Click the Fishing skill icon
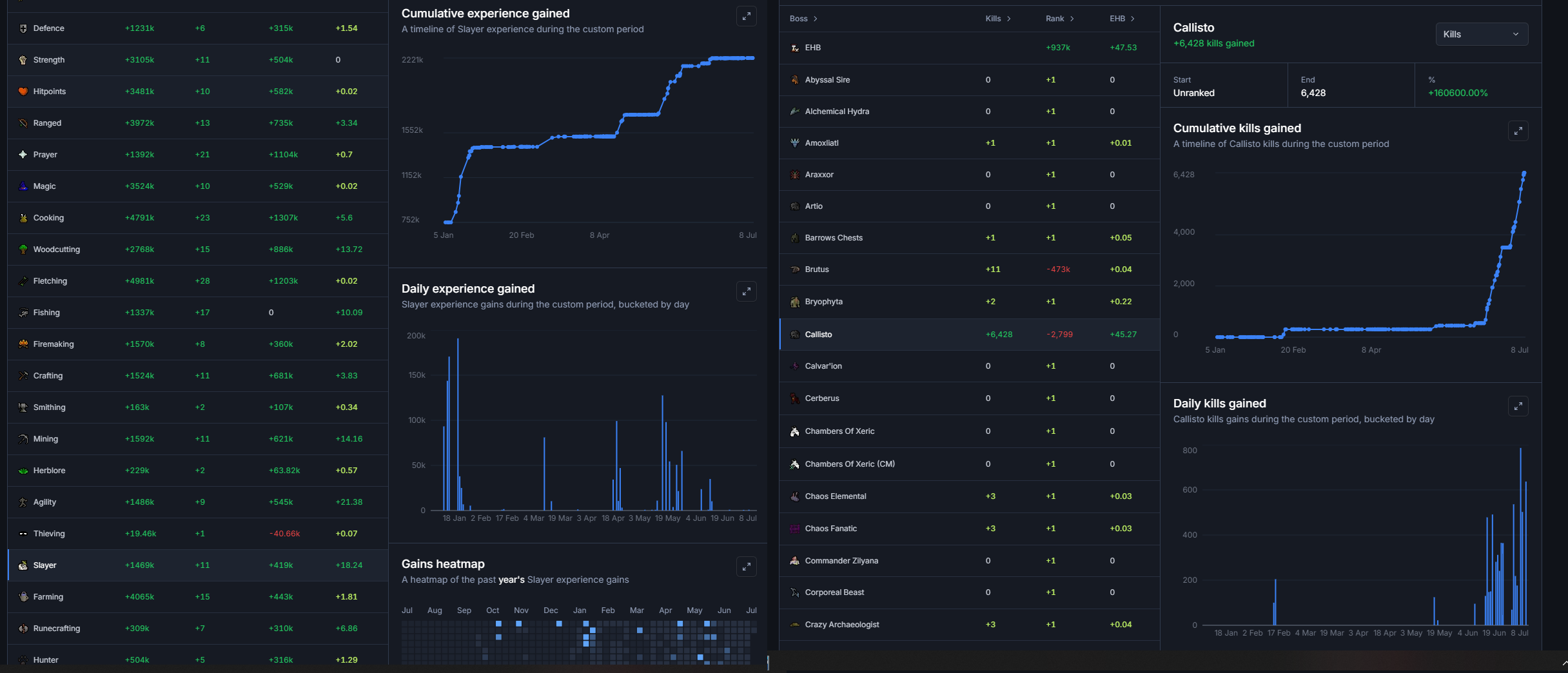1568x673 pixels. point(23,313)
